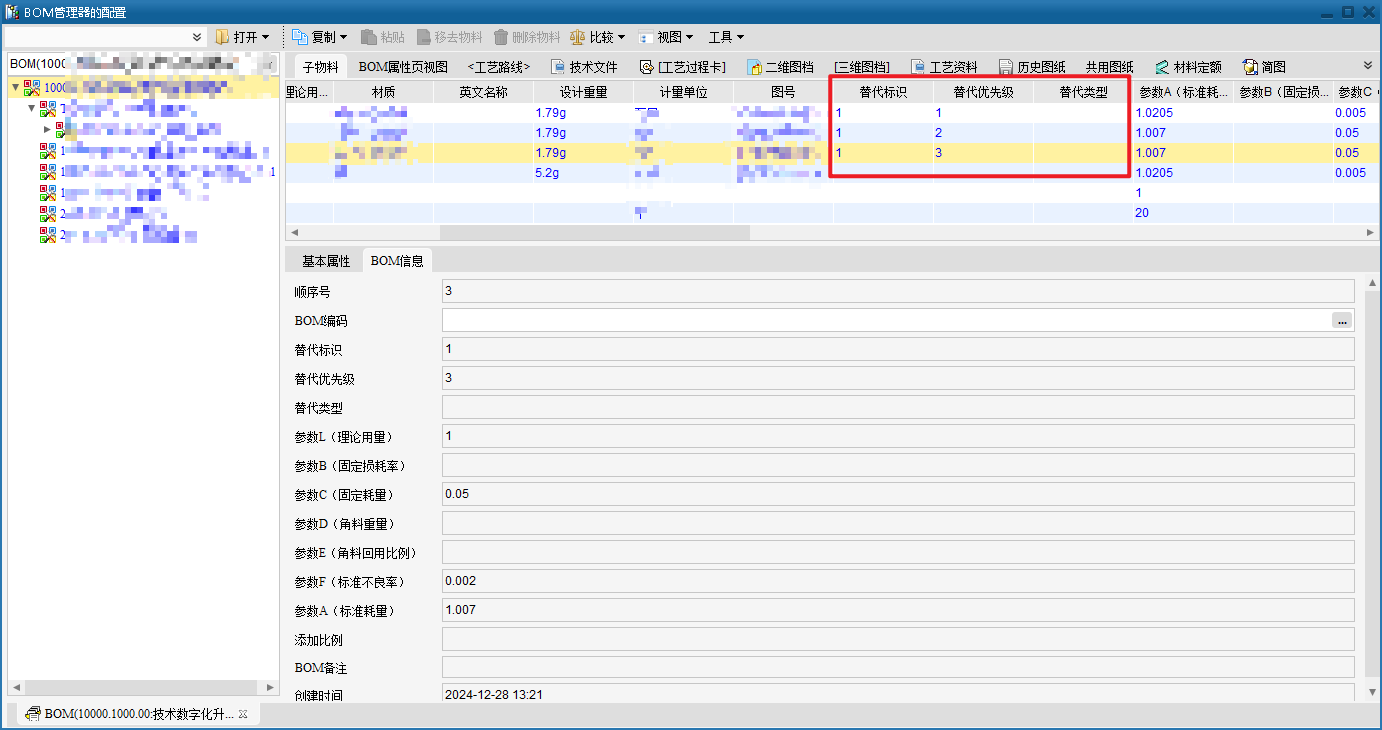The height and width of the screenshot is (730, 1382).
Task: Collapse the root BOM tree node
Action: (15, 88)
